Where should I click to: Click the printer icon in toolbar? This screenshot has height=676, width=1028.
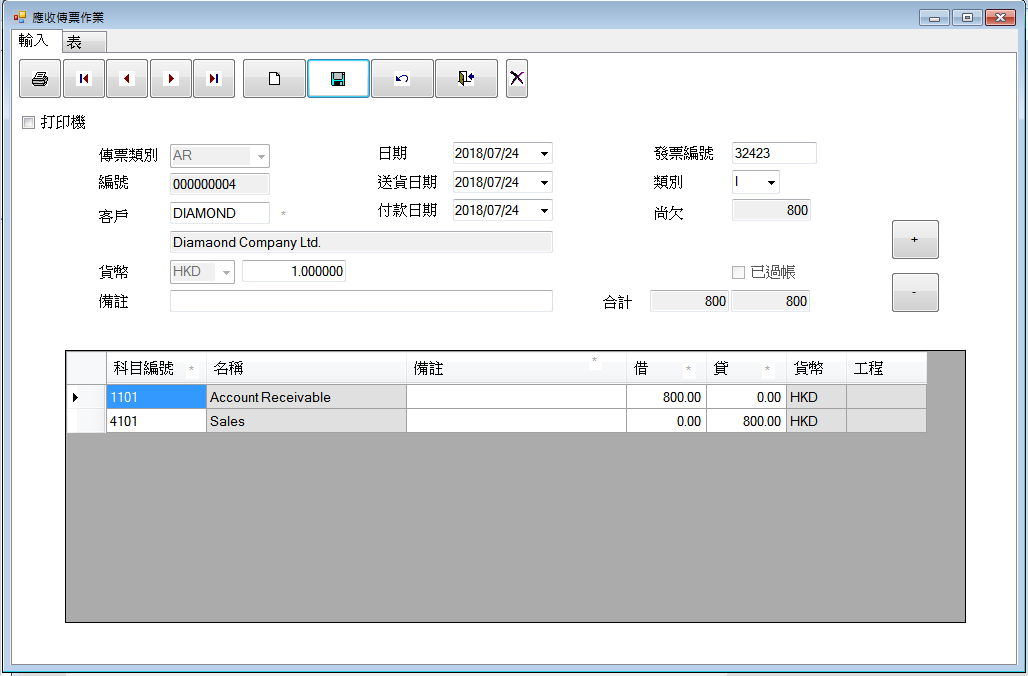point(40,79)
